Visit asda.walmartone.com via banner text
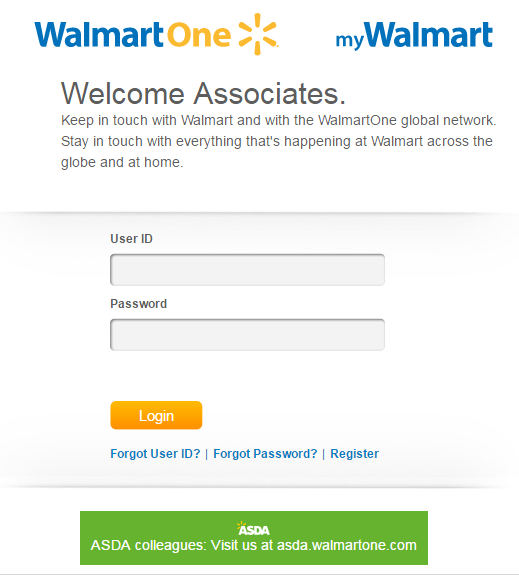 (347, 545)
